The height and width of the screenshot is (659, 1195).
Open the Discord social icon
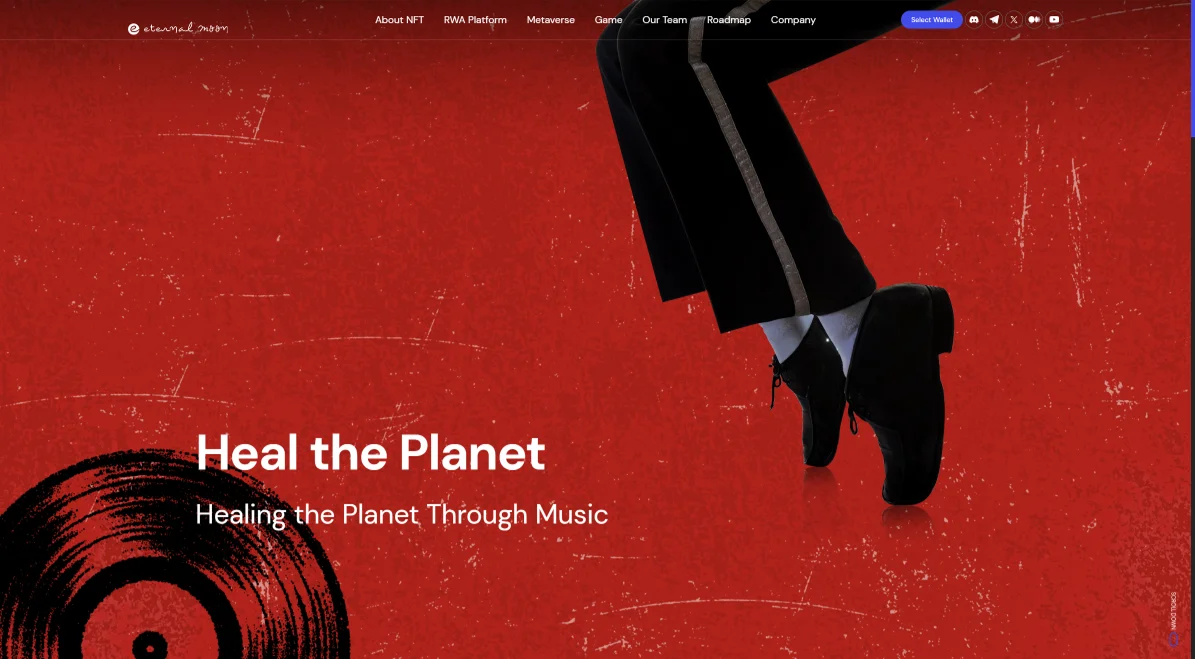tap(974, 20)
